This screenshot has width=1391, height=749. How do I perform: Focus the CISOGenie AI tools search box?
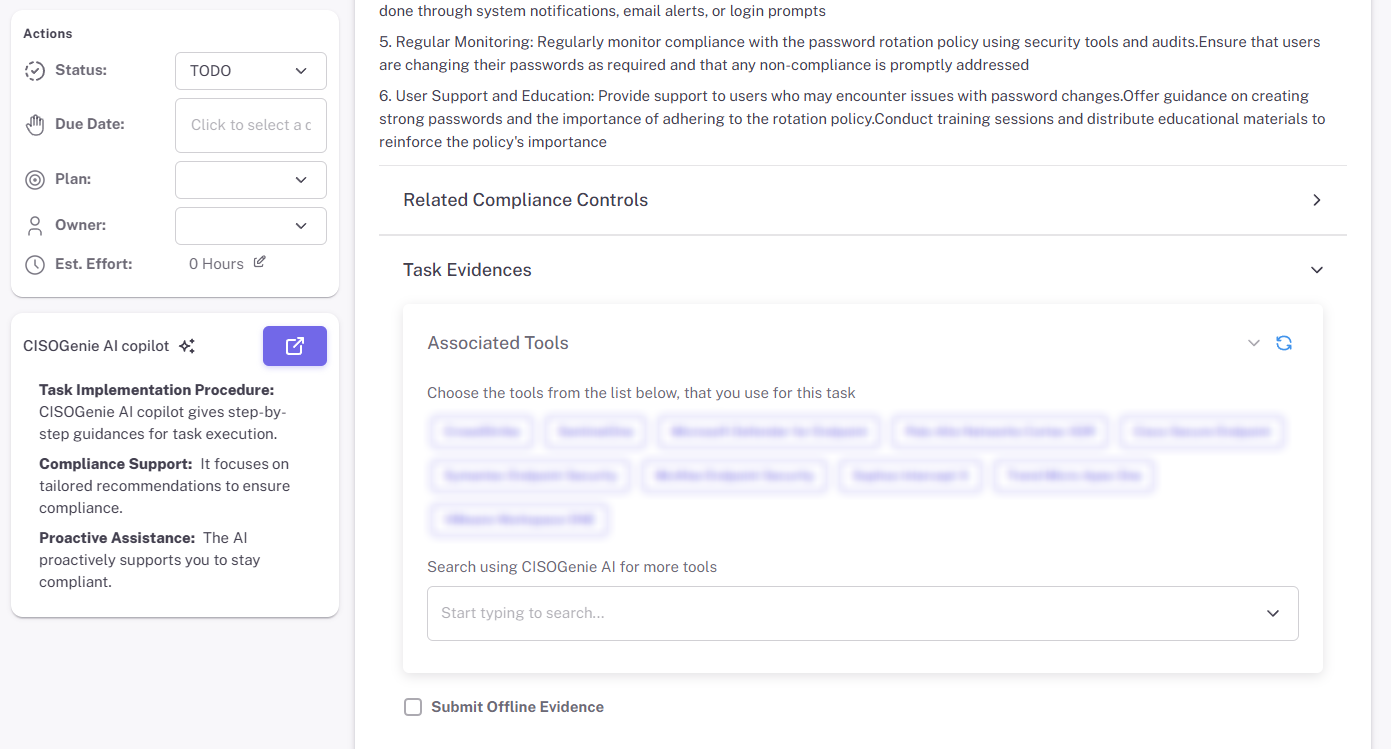coord(840,613)
